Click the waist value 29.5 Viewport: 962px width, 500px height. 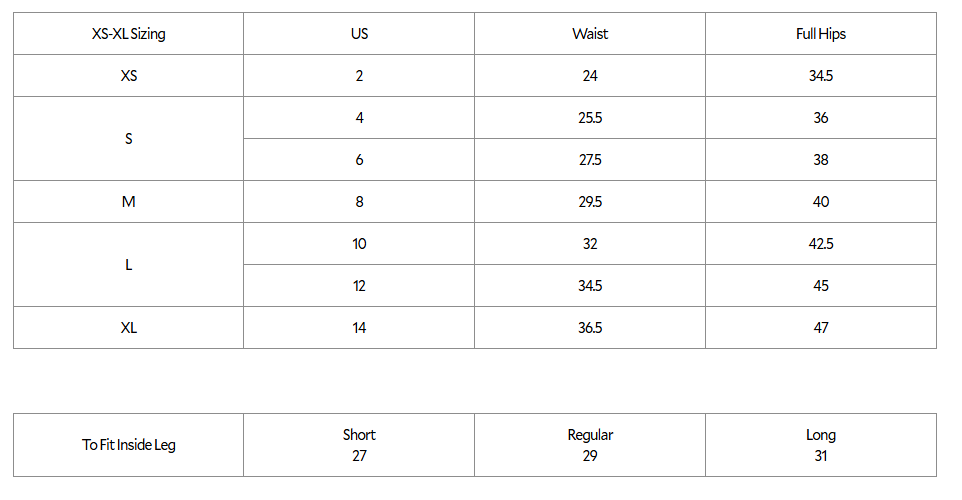click(x=590, y=201)
